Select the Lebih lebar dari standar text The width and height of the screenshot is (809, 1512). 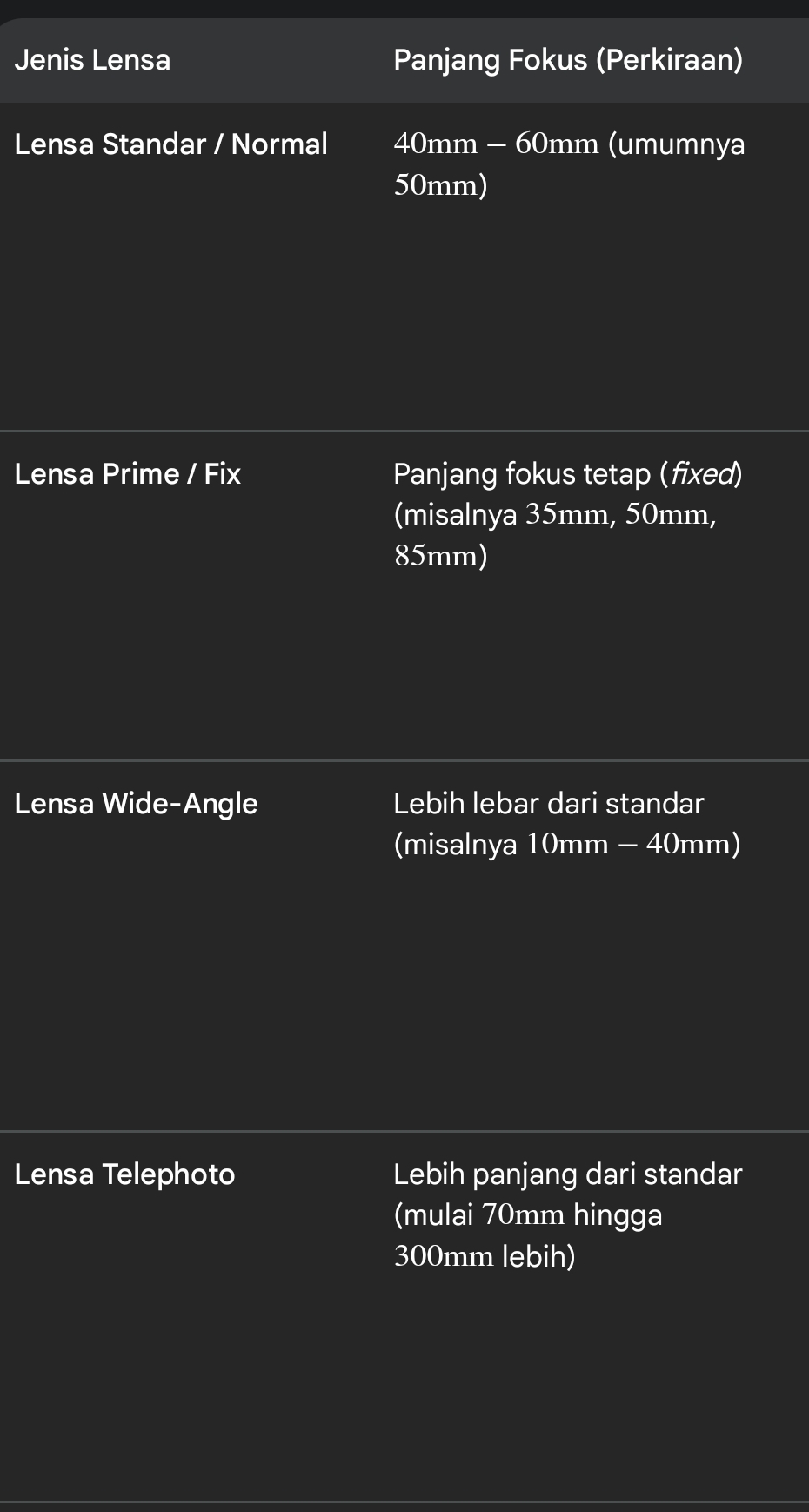548,803
